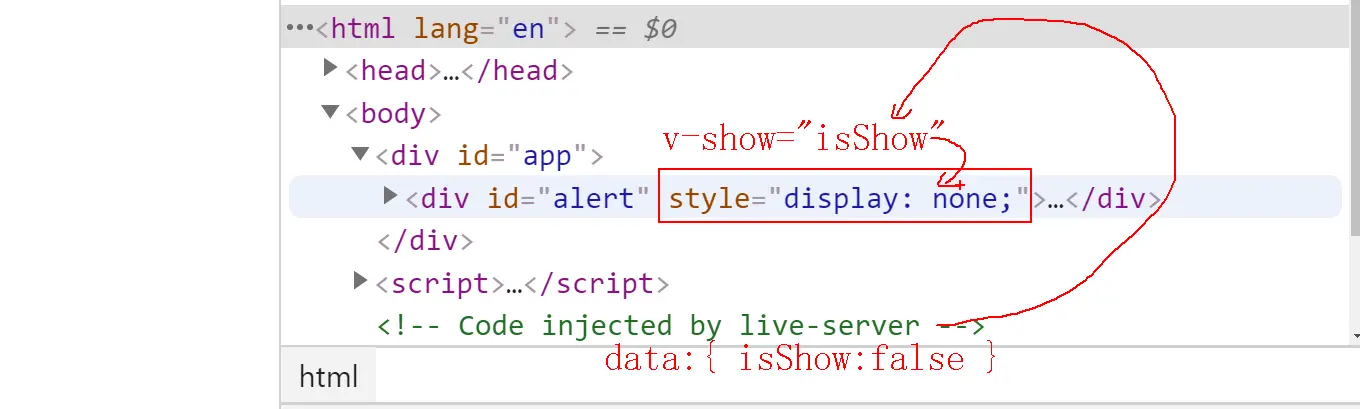The image size is (1360, 409).
Task: Click the style="display: none;" attribute
Action: 849,199
